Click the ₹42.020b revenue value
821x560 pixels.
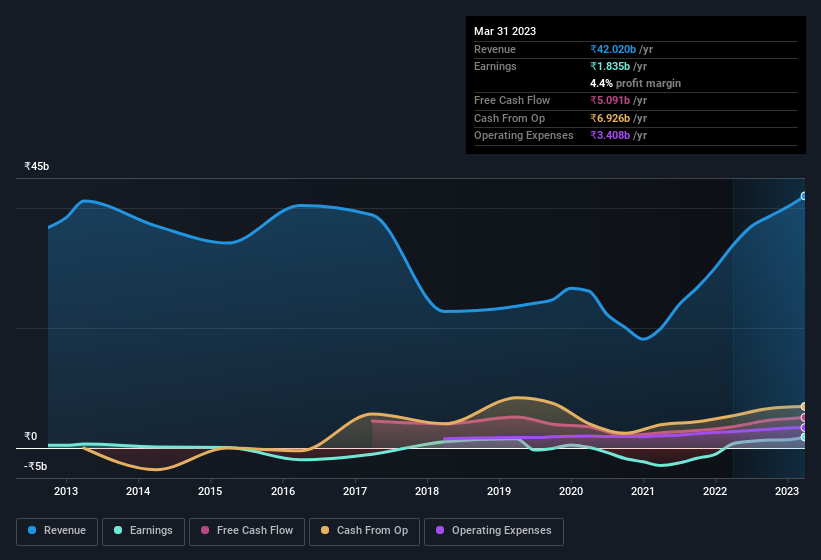tap(613, 49)
